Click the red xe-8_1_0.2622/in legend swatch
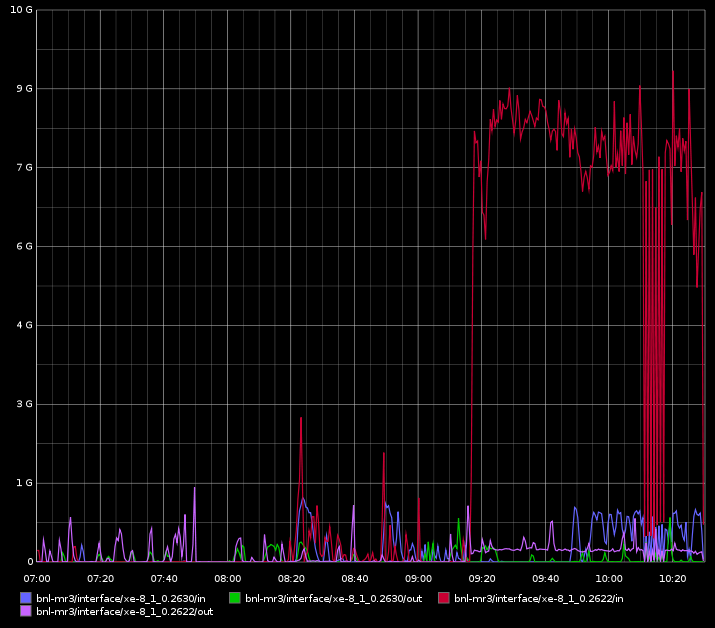 coord(444,598)
